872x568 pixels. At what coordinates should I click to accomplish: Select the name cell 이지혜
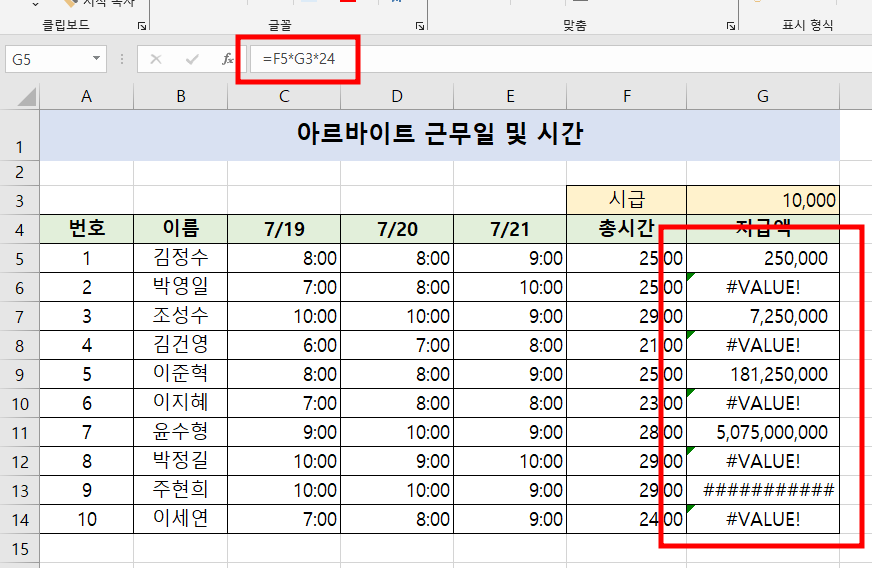pos(181,403)
